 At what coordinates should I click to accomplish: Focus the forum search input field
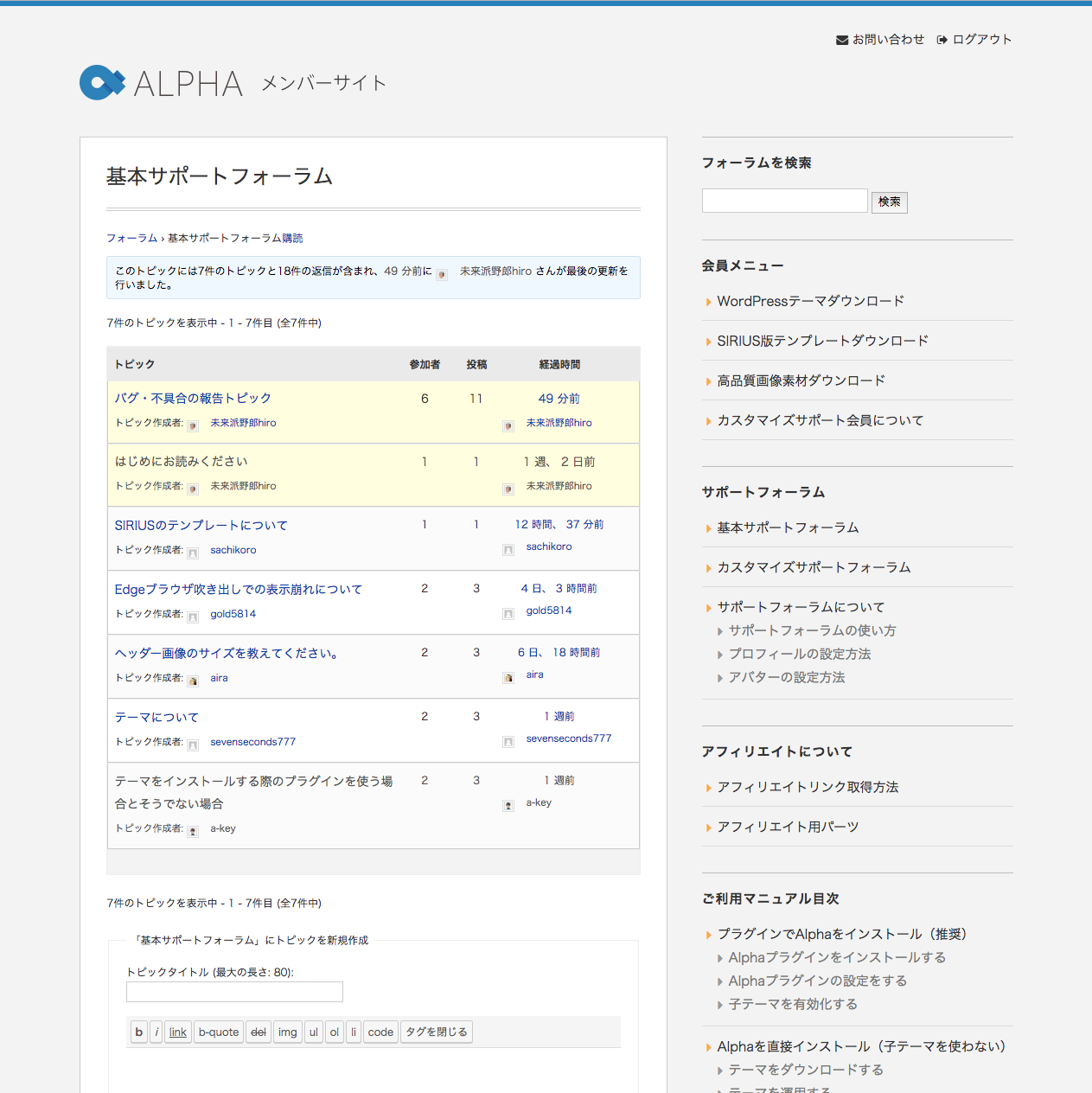point(784,201)
